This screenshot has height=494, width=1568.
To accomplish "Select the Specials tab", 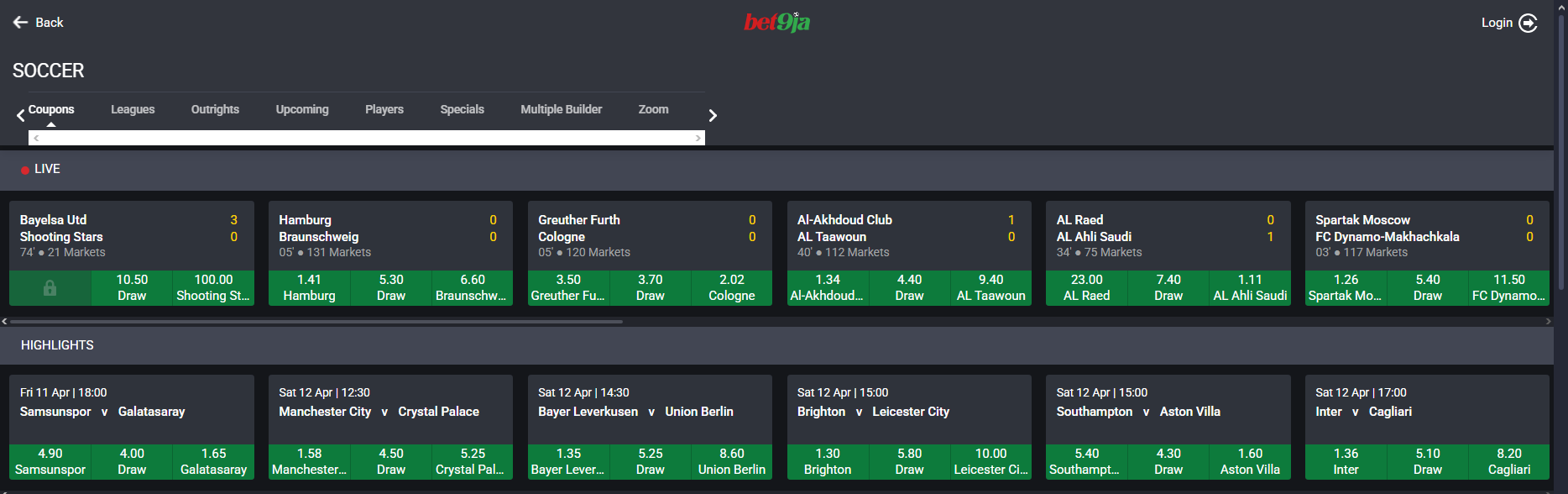I will click(463, 109).
